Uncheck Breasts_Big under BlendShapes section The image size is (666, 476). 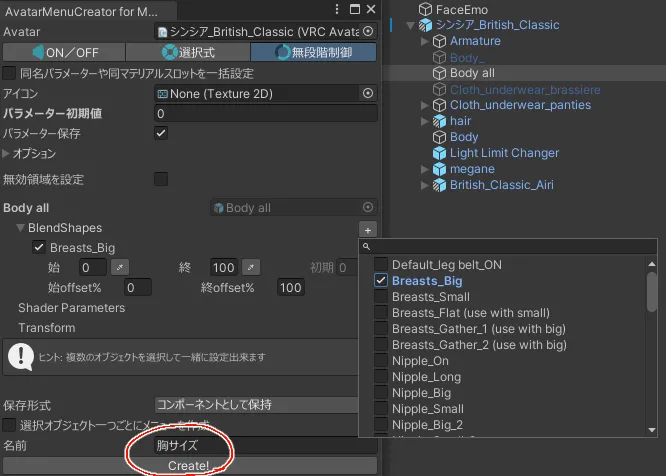tap(39, 248)
